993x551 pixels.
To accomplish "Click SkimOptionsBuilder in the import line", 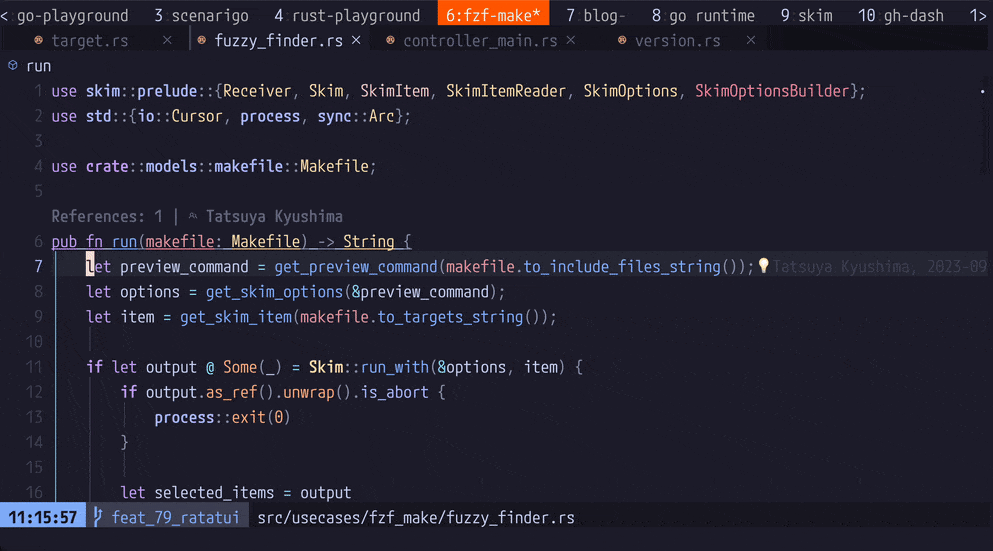I will click(x=771, y=91).
